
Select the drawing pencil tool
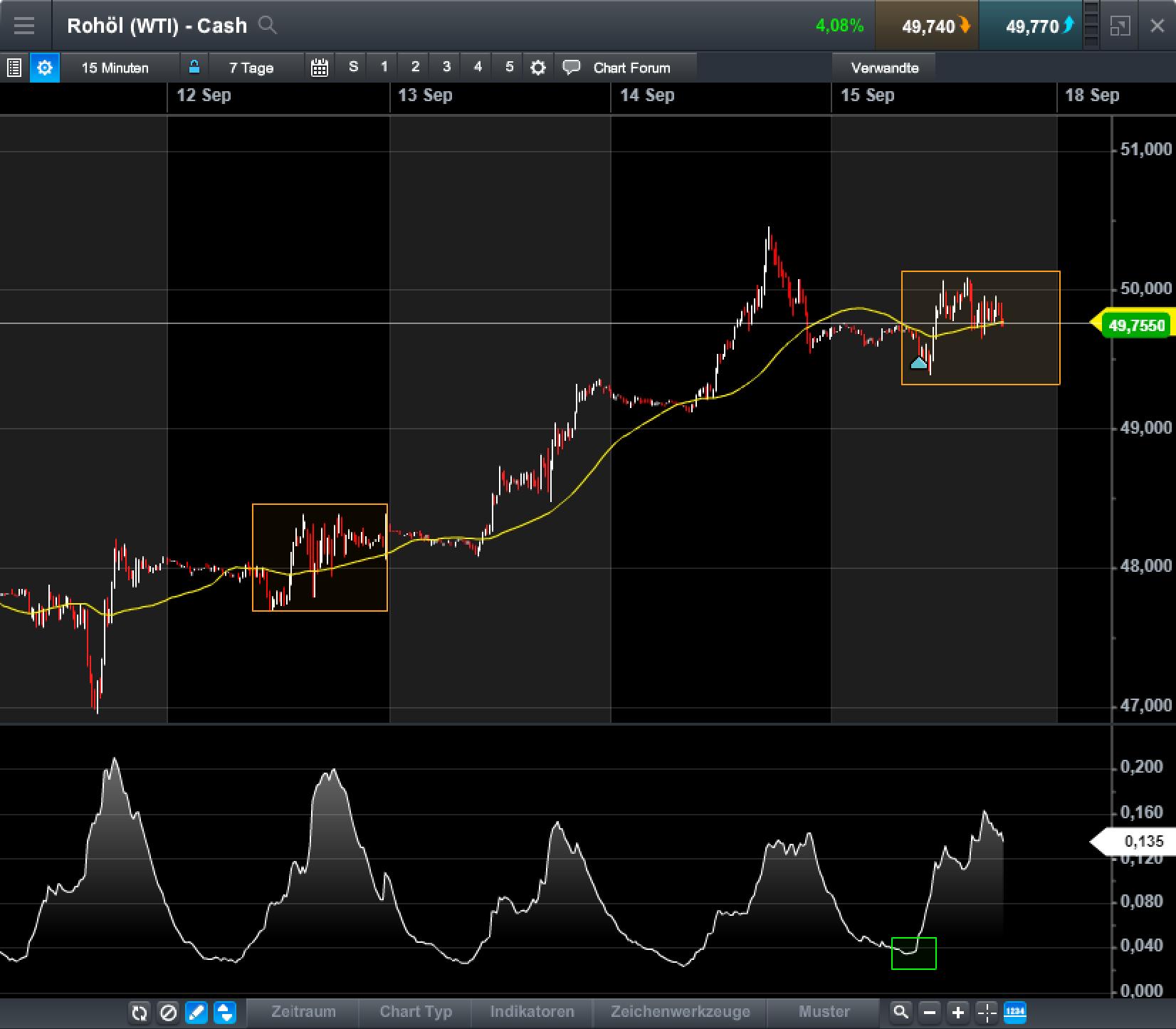click(196, 1011)
